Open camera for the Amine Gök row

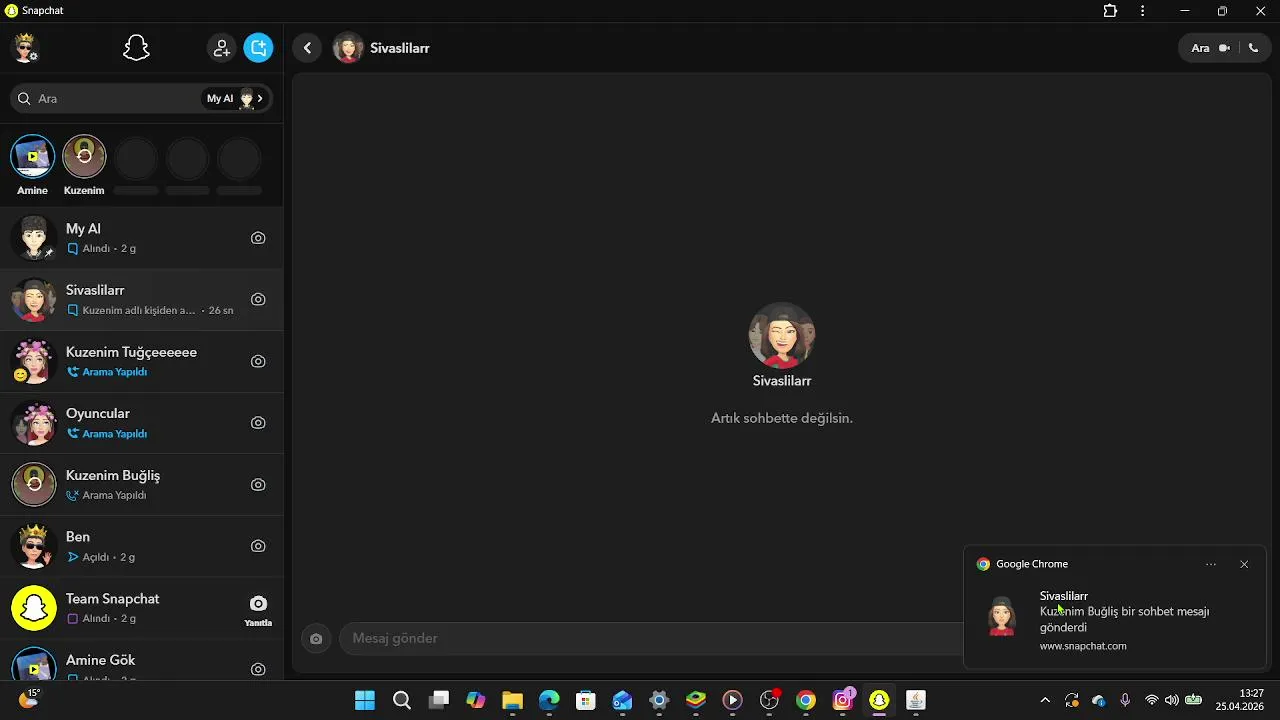pyautogui.click(x=258, y=669)
